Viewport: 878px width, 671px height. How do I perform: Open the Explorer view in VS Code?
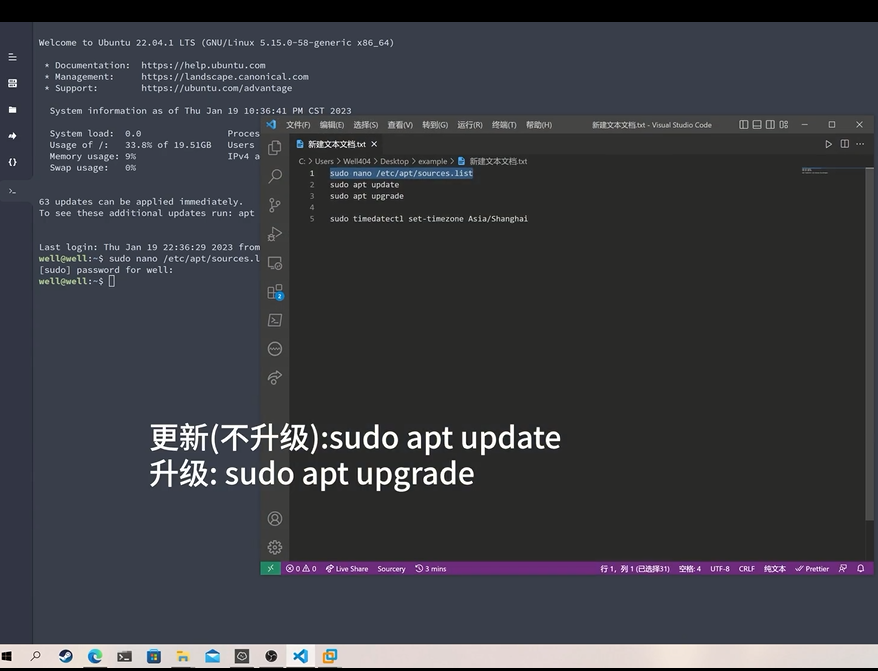[274, 147]
